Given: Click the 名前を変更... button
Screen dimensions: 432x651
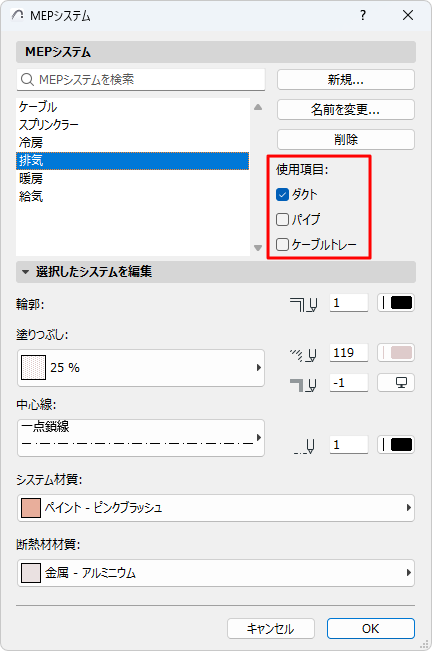Looking at the screenshot, I should (x=346, y=110).
